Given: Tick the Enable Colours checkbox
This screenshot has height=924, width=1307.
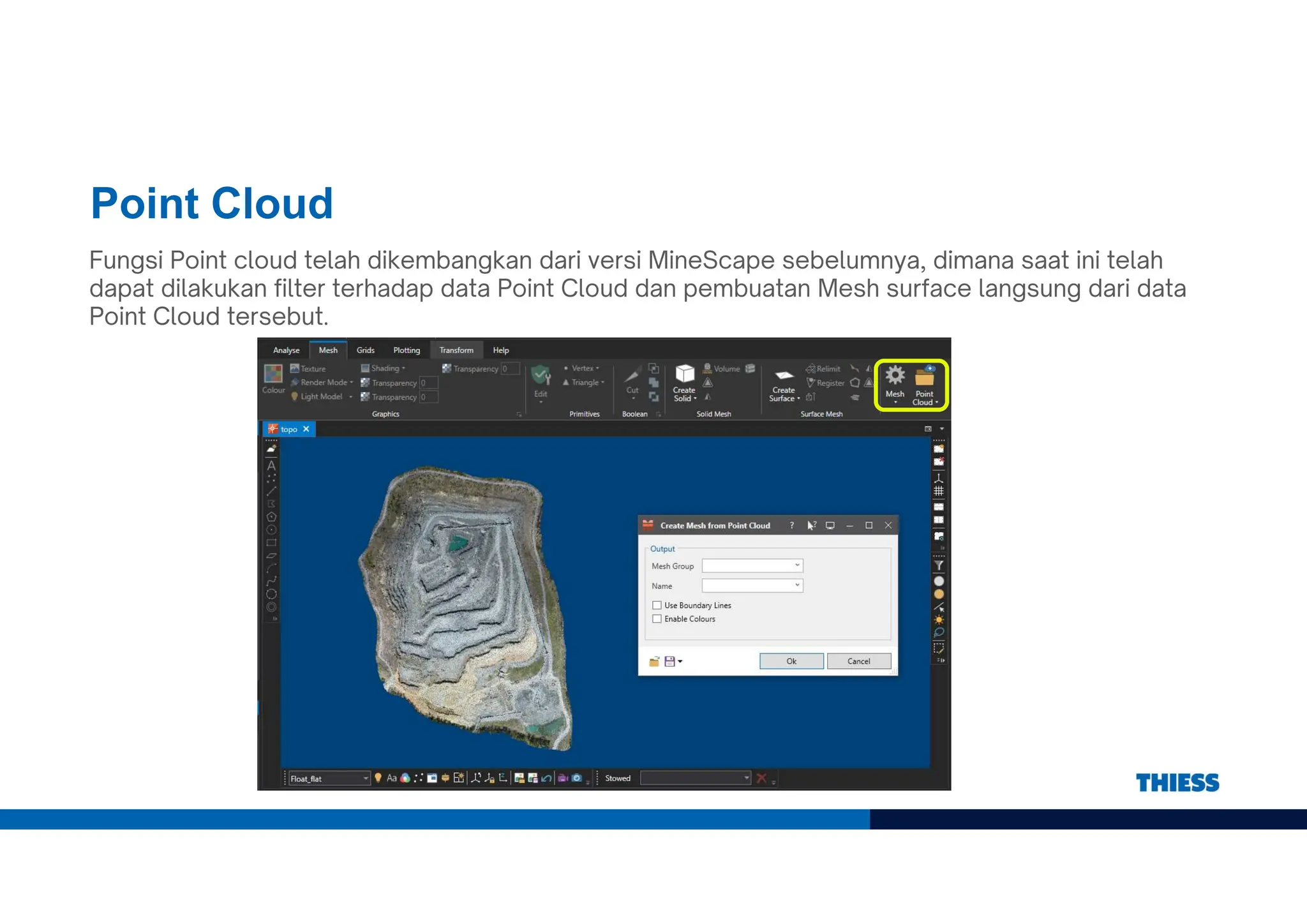Looking at the screenshot, I should (x=657, y=619).
